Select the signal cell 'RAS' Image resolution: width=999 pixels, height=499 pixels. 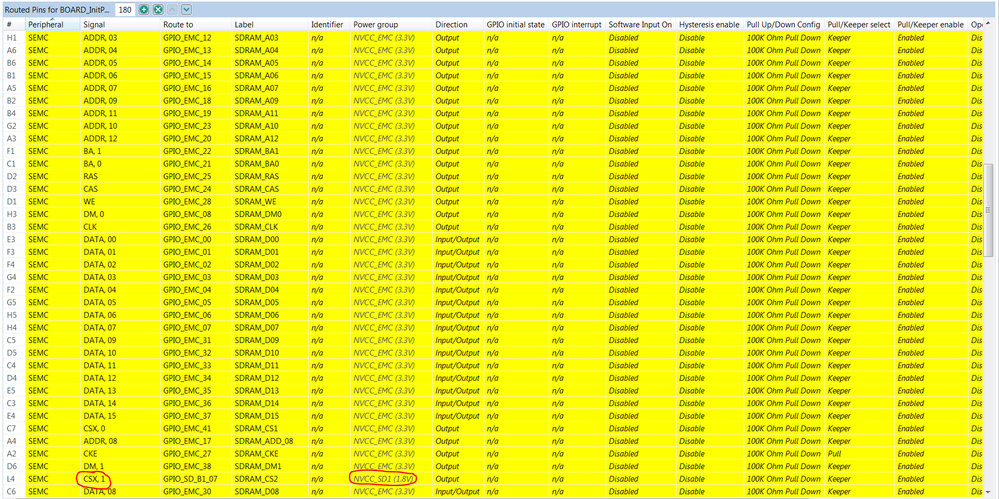tap(90, 177)
